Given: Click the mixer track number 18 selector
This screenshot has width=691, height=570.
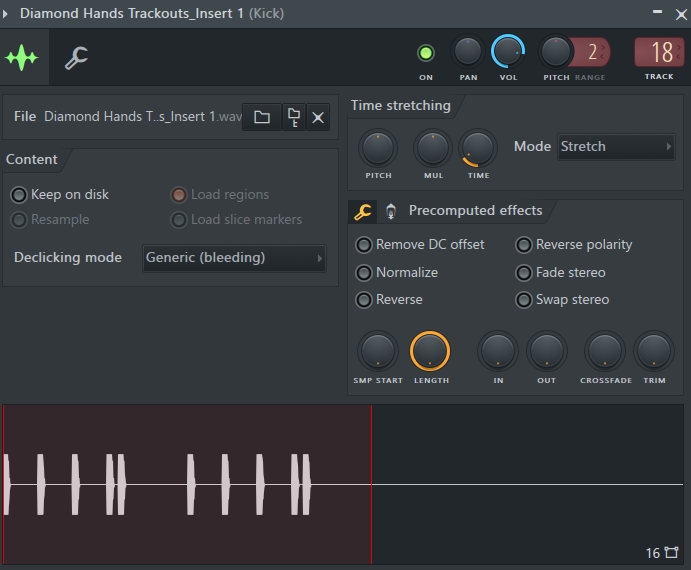Looking at the screenshot, I should 659,52.
